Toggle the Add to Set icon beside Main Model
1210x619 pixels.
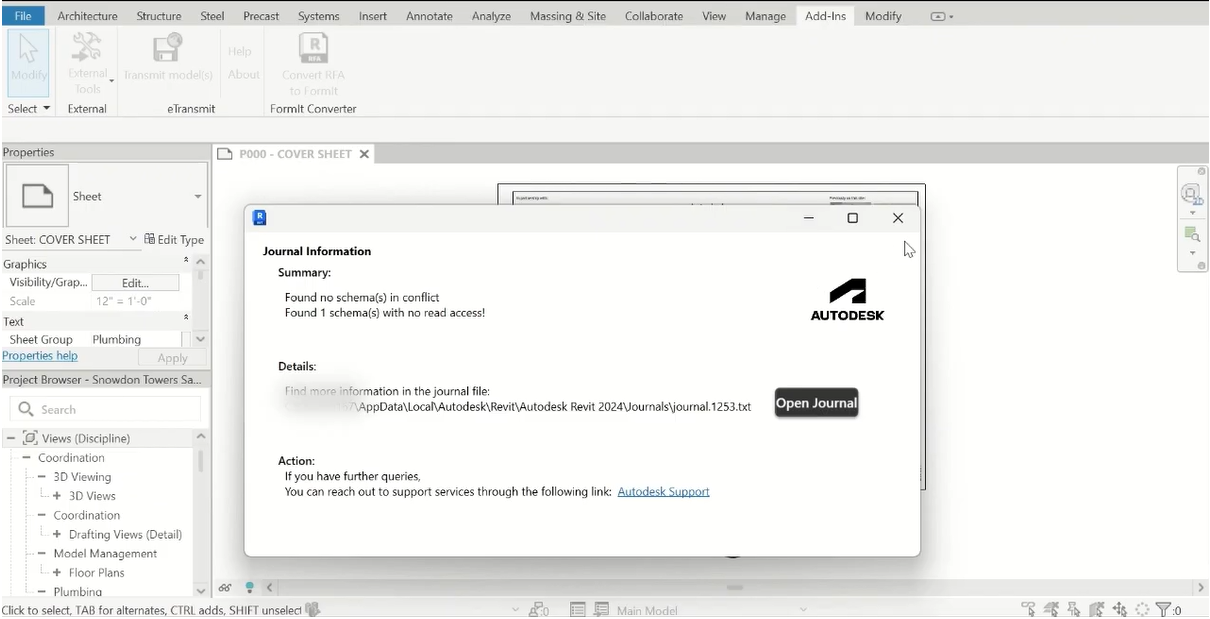click(601, 609)
